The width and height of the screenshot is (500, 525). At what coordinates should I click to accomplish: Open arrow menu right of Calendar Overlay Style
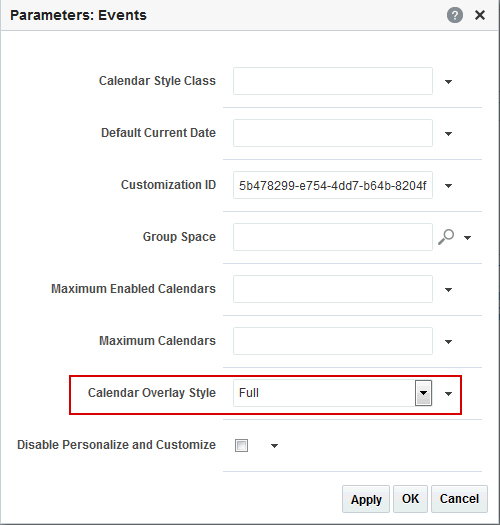[448, 394]
